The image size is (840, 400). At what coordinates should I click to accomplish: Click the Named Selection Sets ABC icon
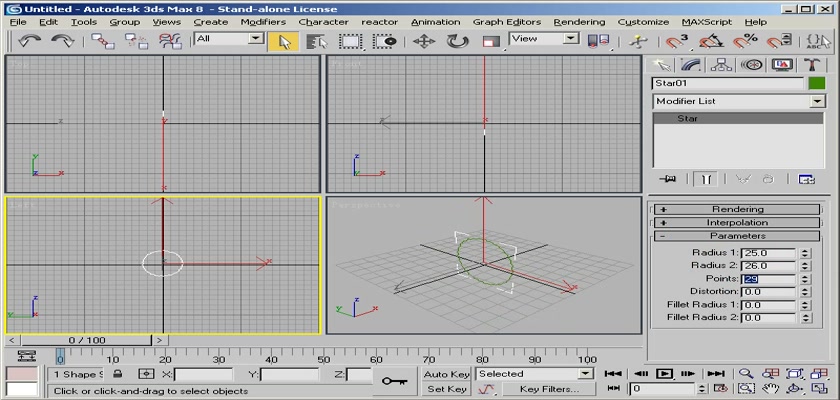tap(818, 41)
